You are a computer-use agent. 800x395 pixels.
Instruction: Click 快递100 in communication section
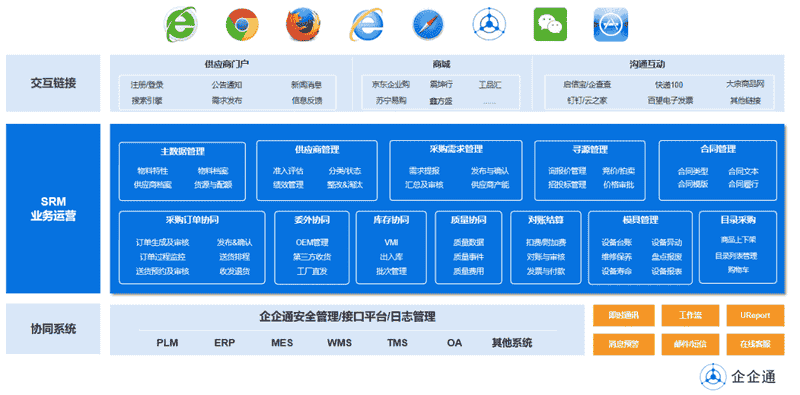[x=669, y=85]
